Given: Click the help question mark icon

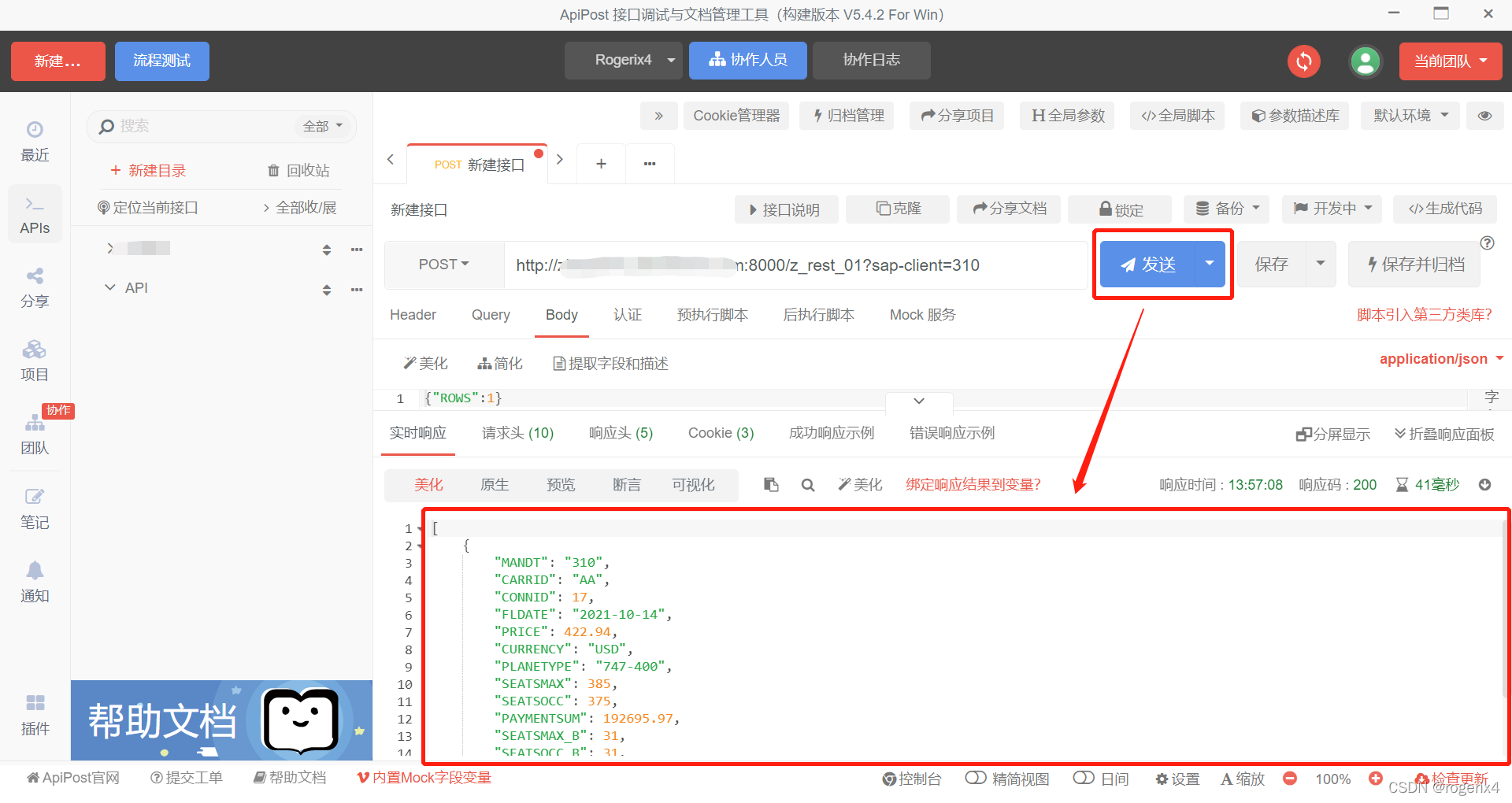Looking at the screenshot, I should click(x=1487, y=243).
